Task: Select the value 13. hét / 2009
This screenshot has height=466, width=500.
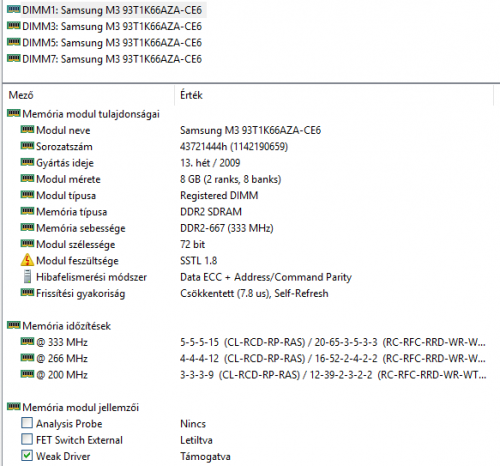Action: [x=210, y=163]
